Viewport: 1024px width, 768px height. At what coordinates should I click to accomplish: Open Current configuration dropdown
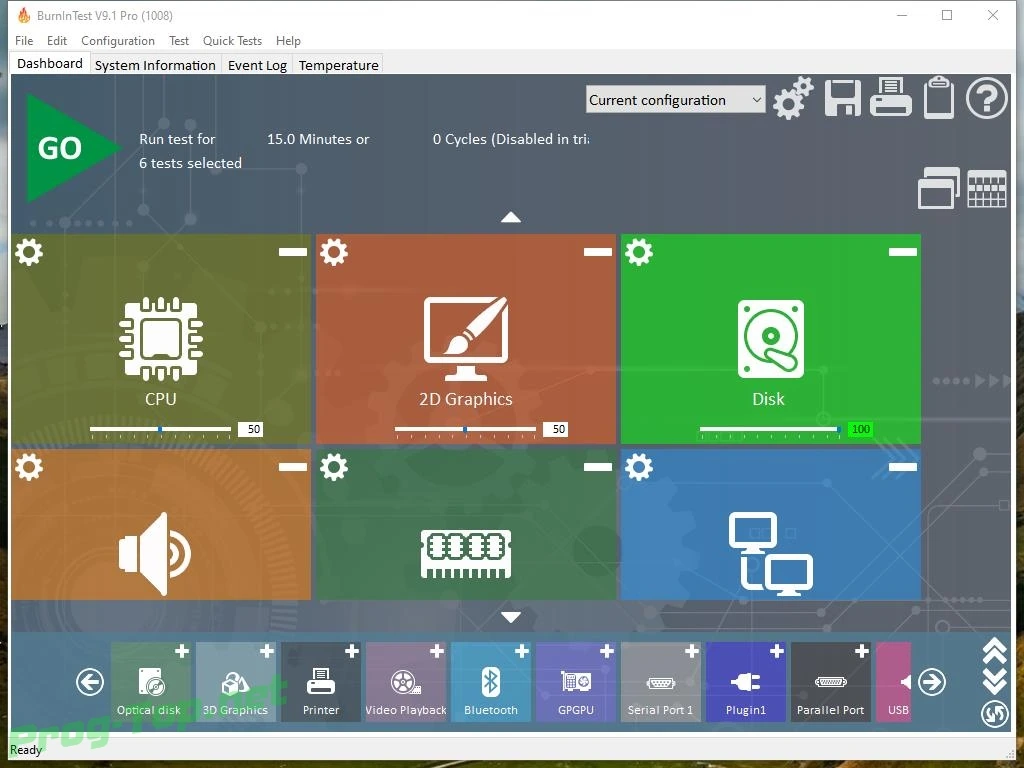(x=675, y=100)
